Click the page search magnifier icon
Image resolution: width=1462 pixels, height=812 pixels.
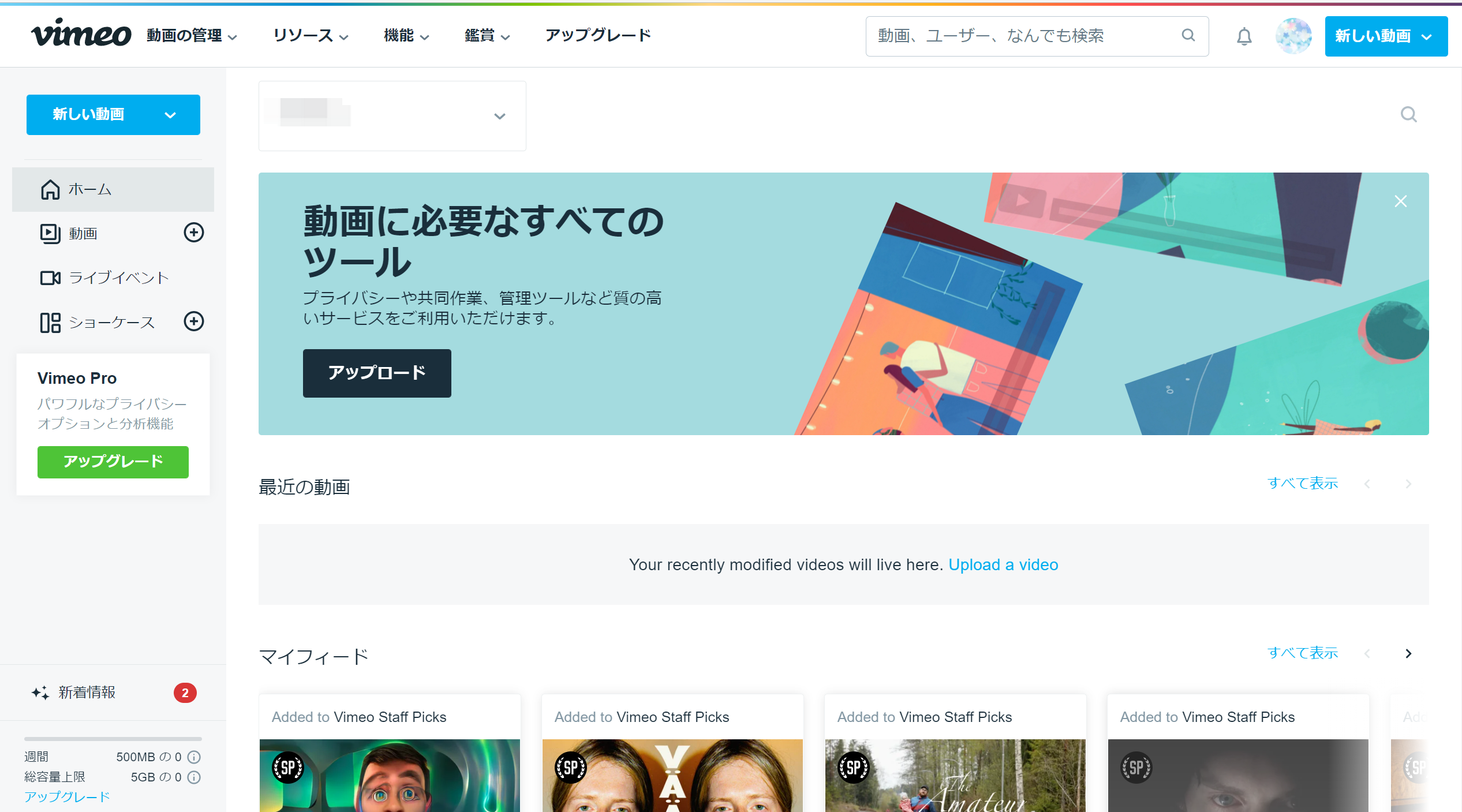click(1409, 114)
